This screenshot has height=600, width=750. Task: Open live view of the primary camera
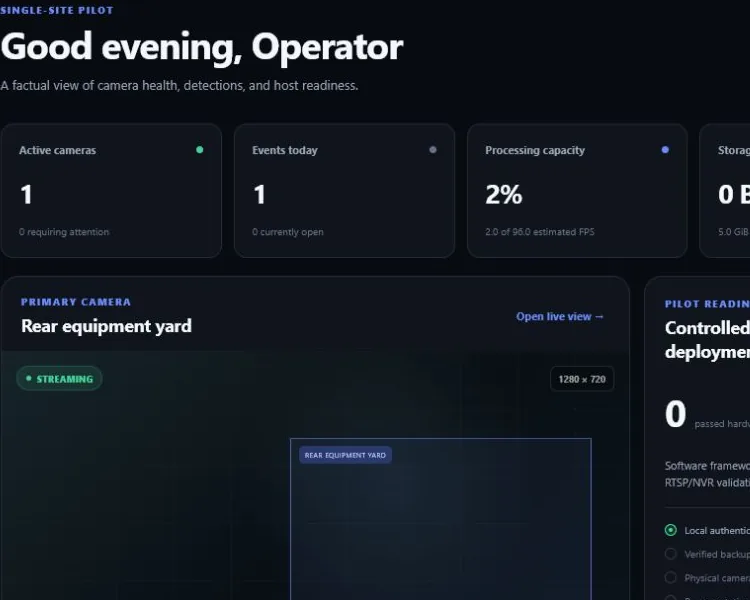click(x=560, y=317)
